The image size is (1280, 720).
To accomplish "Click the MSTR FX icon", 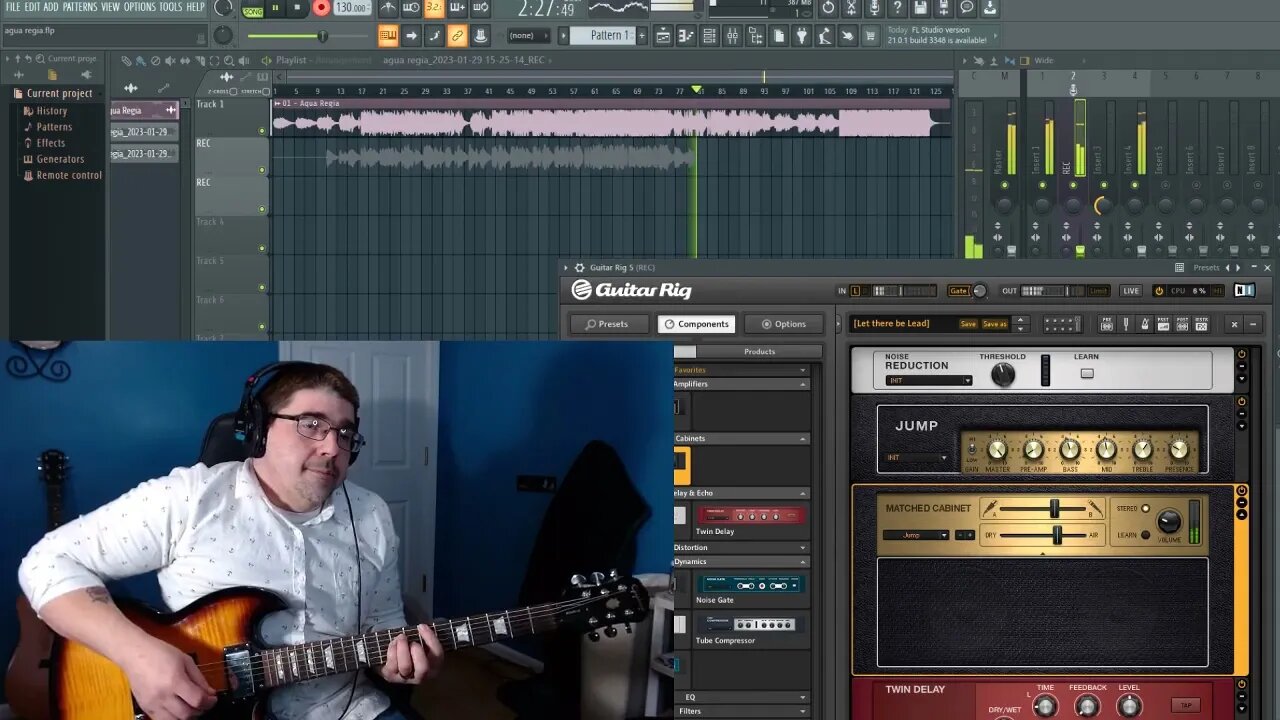I will click(x=1201, y=324).
